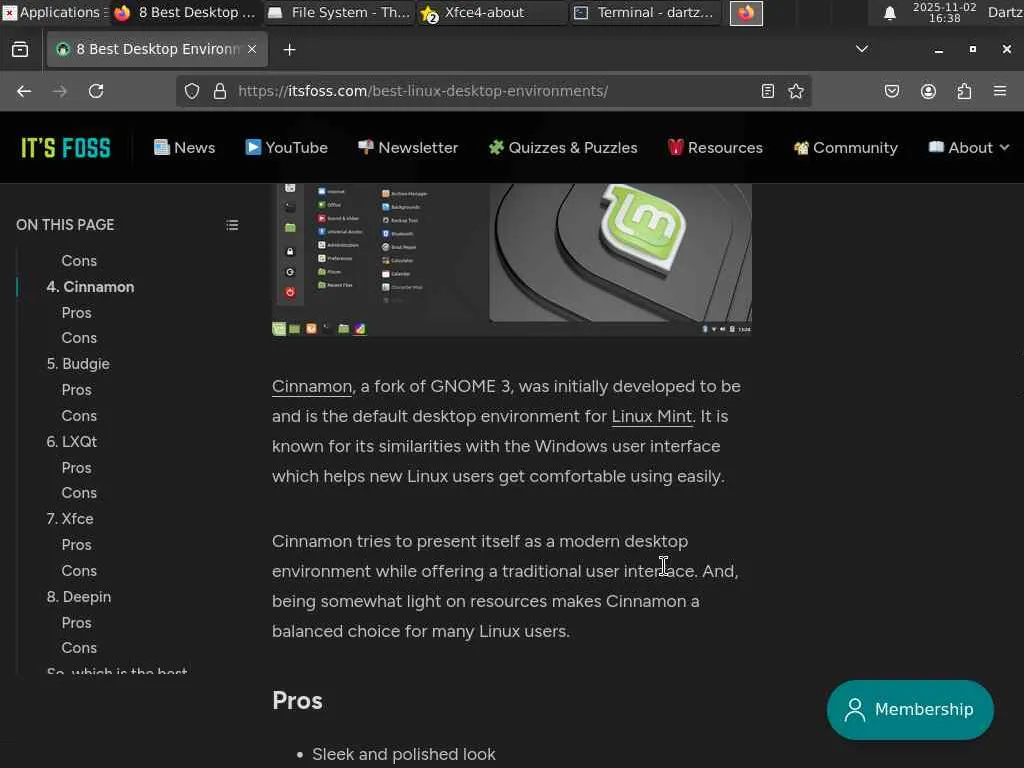
Task: Open the Applications menu in the panel
Action: [55, 12]
